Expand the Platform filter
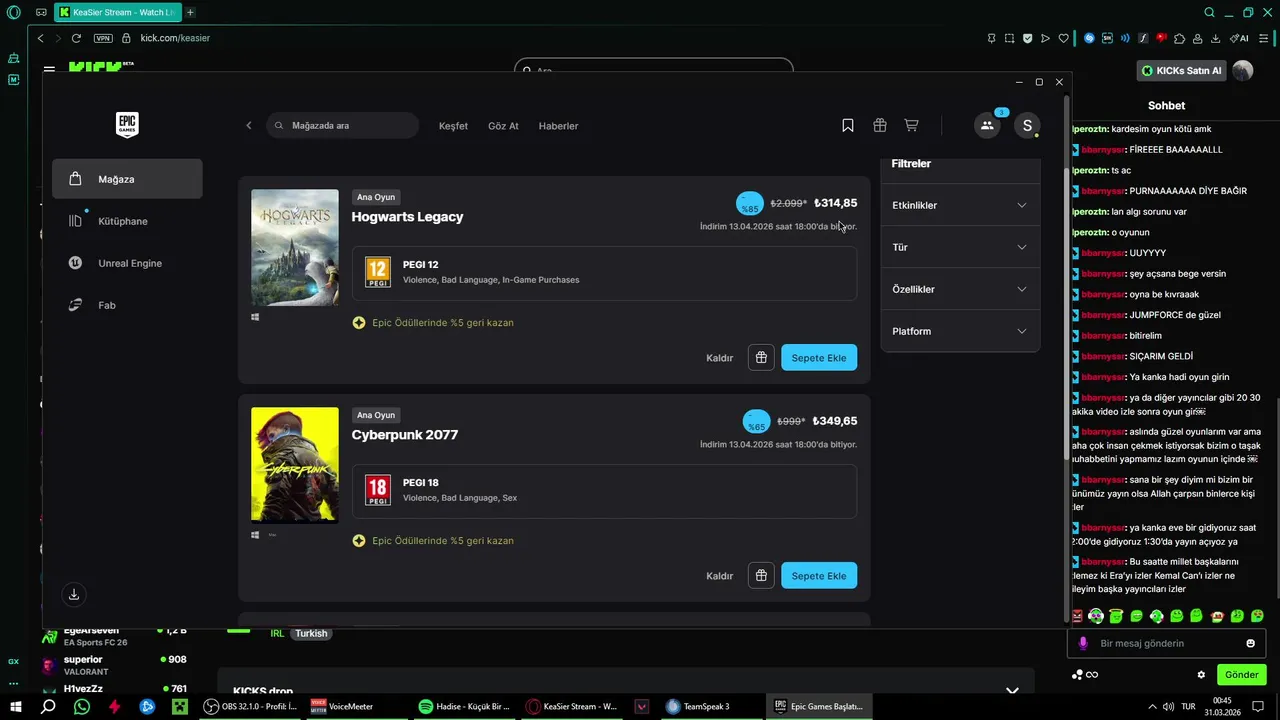Screen dimensions: 1280x720 (960, 331)
